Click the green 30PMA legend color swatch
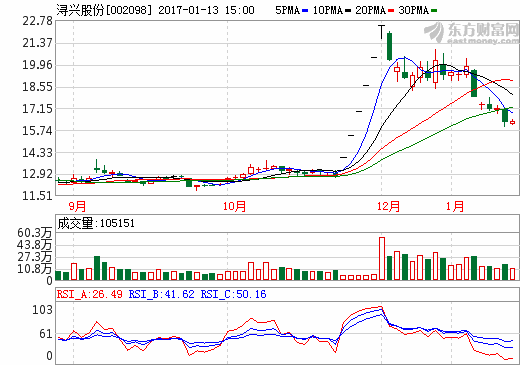The image size is (520, 365). click(x=434, y=11)
